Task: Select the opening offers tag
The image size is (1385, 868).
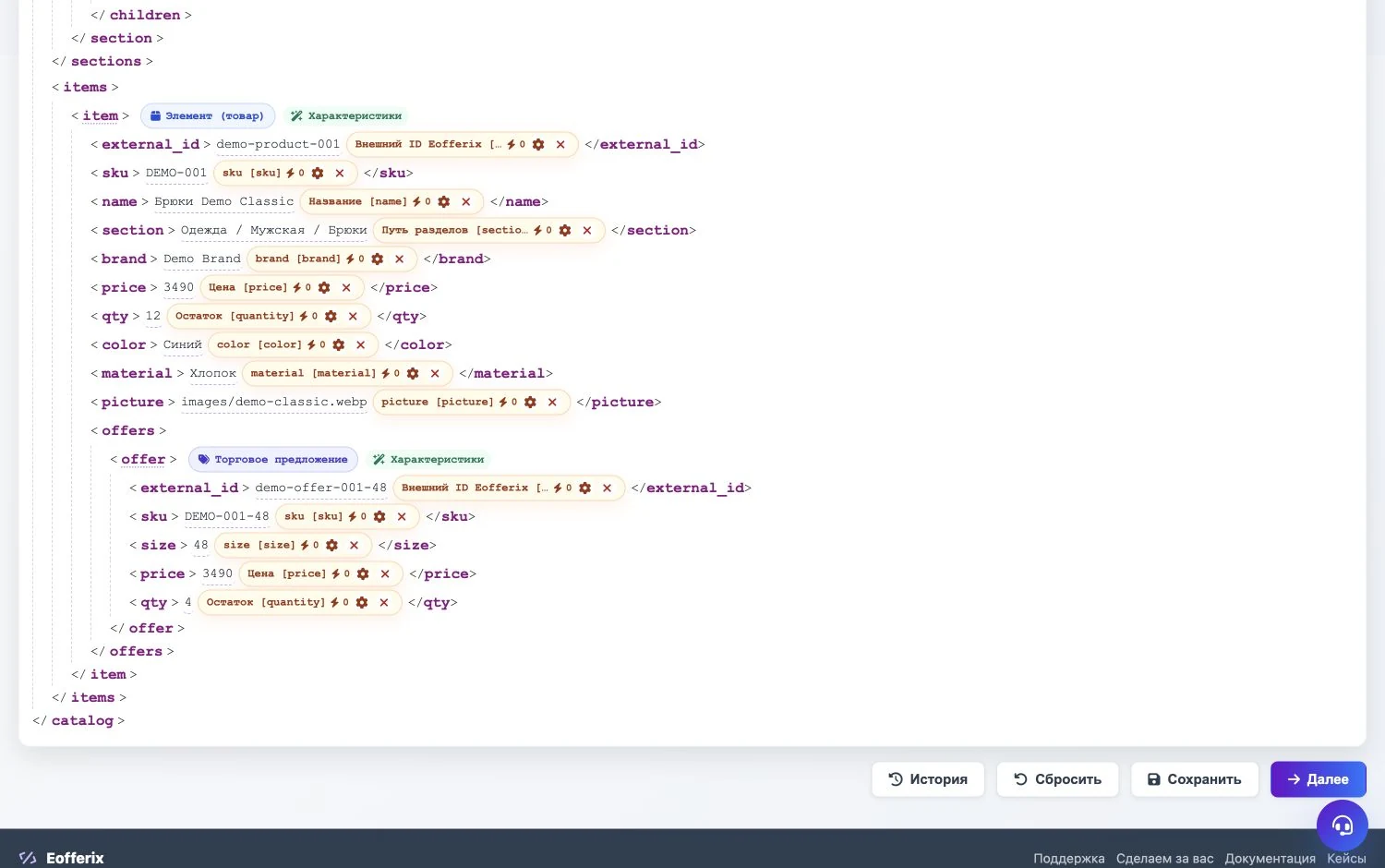Action: click(x=128, y=431)
